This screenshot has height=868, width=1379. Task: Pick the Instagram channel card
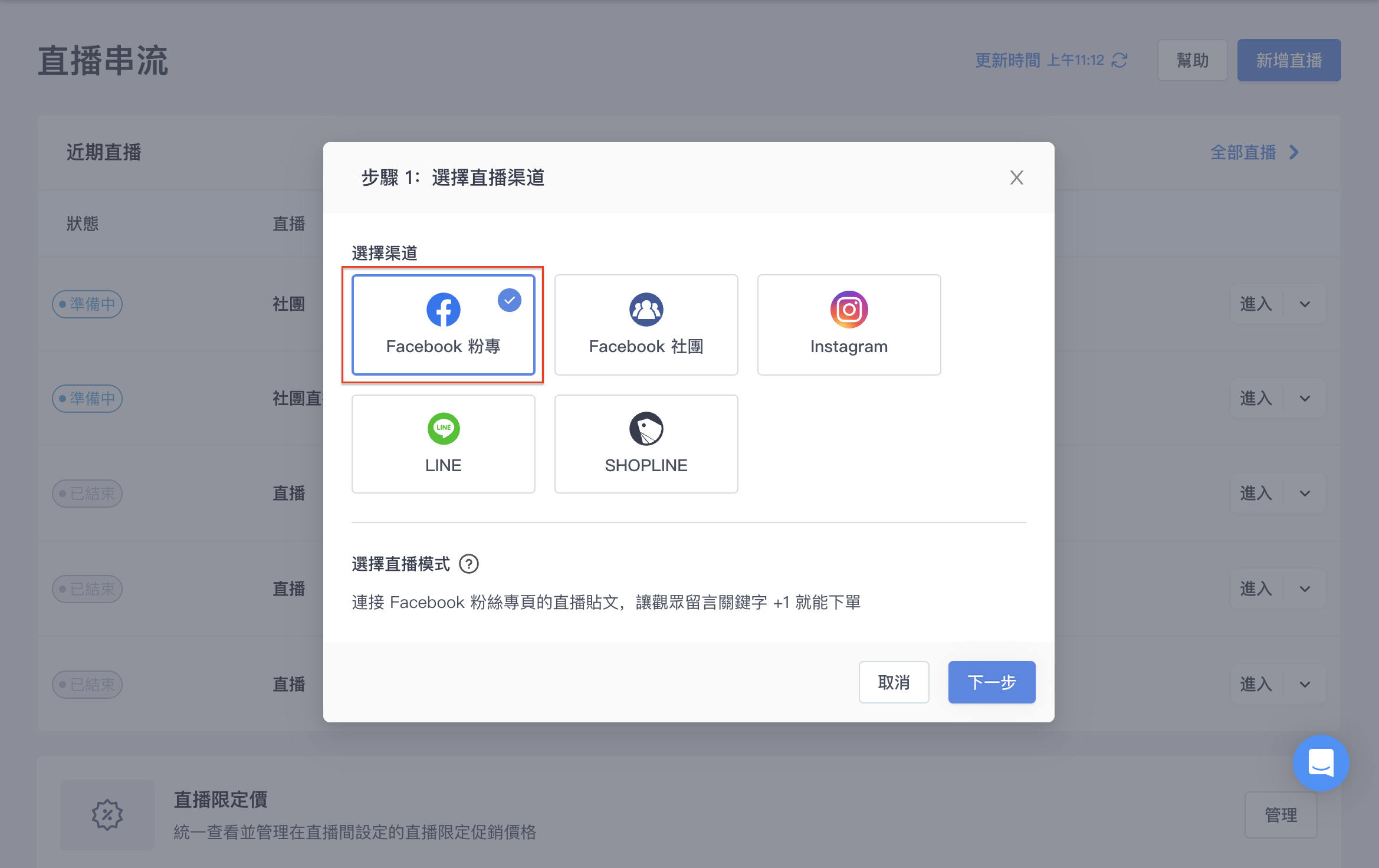coord(849,324)
